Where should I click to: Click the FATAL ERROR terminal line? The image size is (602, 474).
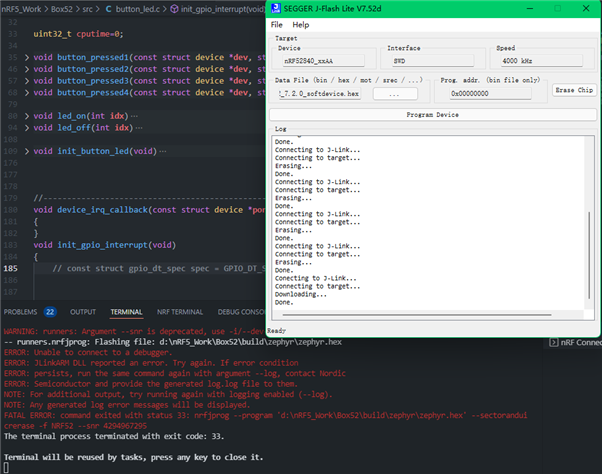coord(265,415)
